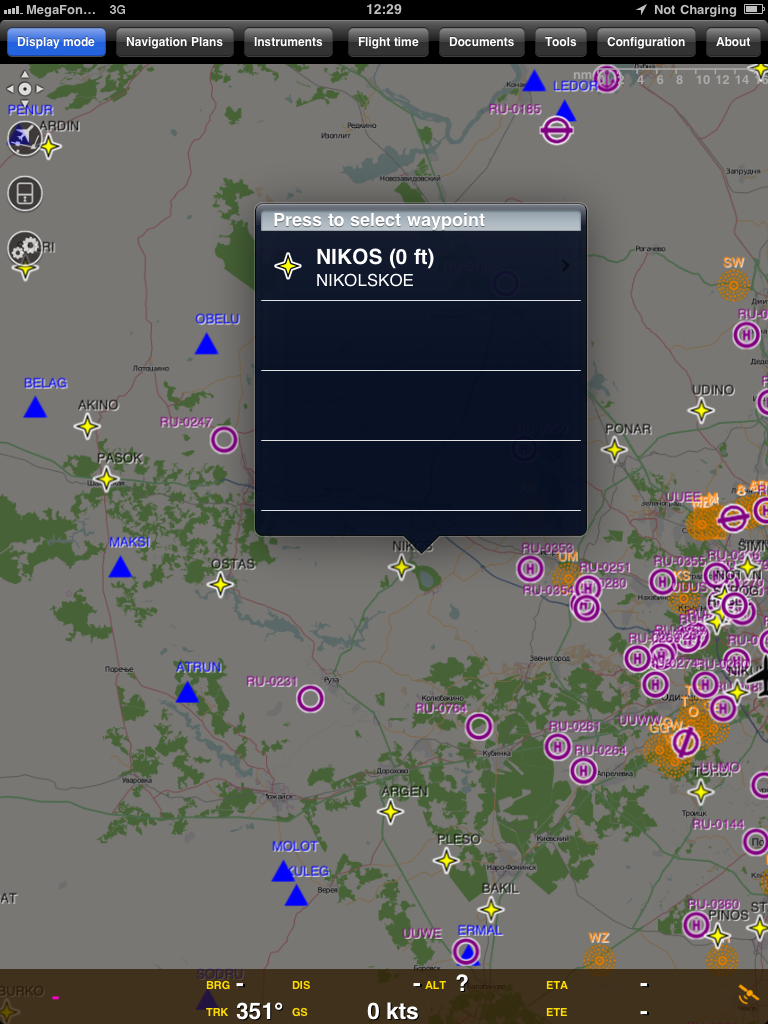
Task: Open the Instruments menu
Action: point(288,42)
